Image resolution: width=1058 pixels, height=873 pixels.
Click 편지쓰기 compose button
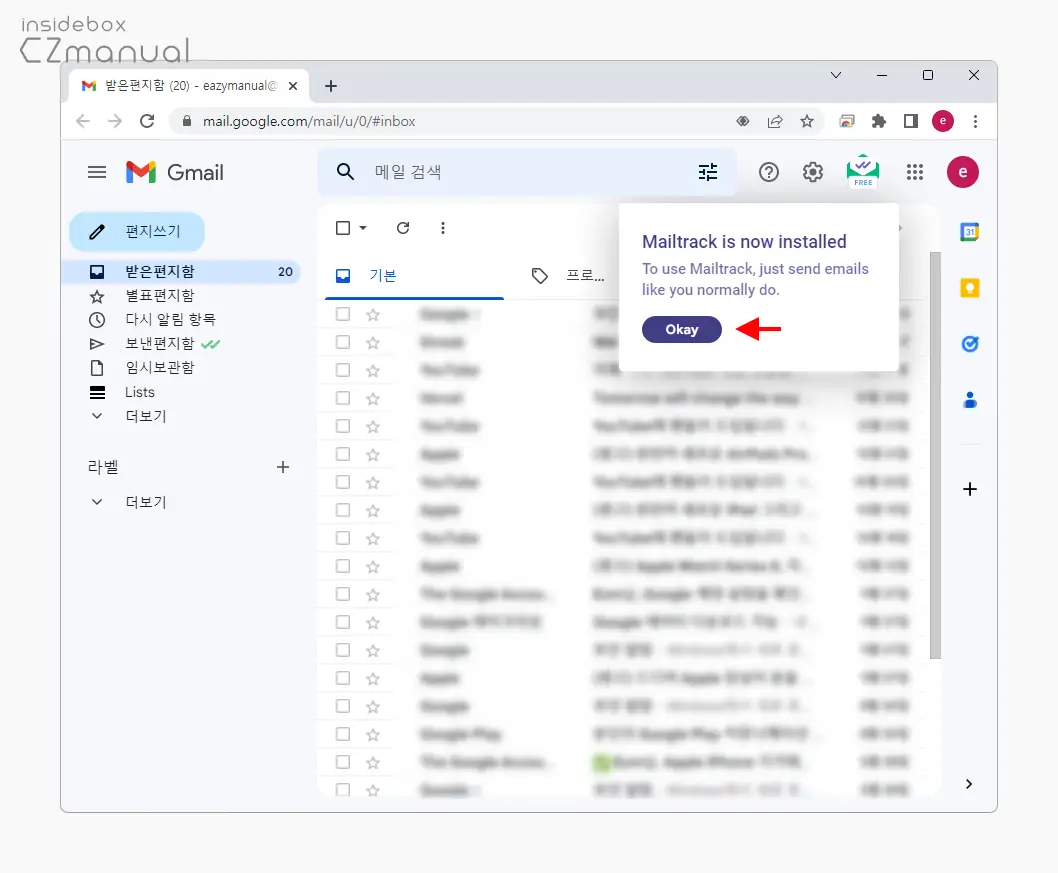(x=137, y=231)
